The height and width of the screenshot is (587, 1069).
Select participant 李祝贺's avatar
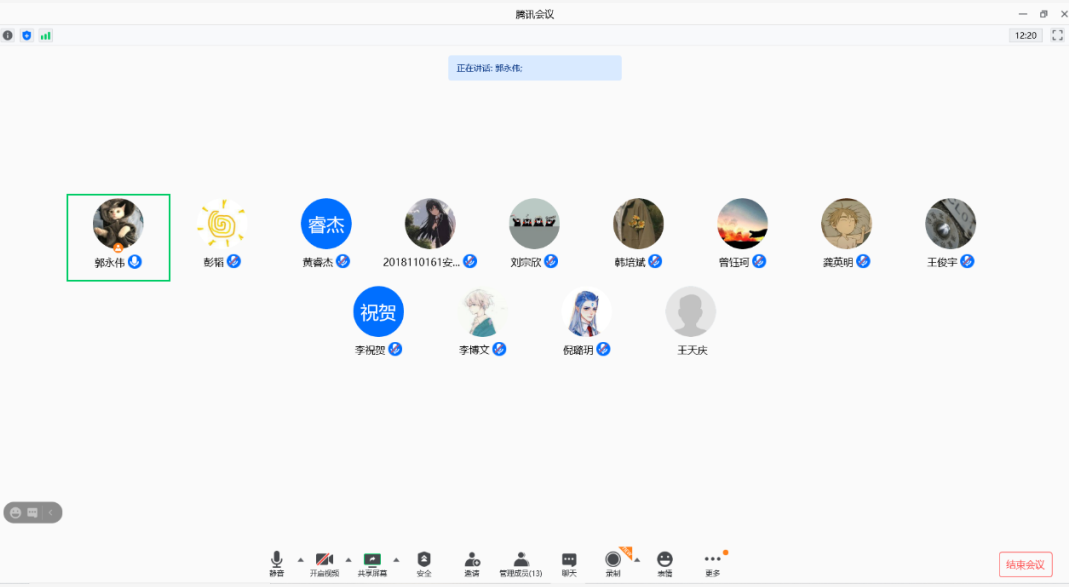[x=378, y=311]
